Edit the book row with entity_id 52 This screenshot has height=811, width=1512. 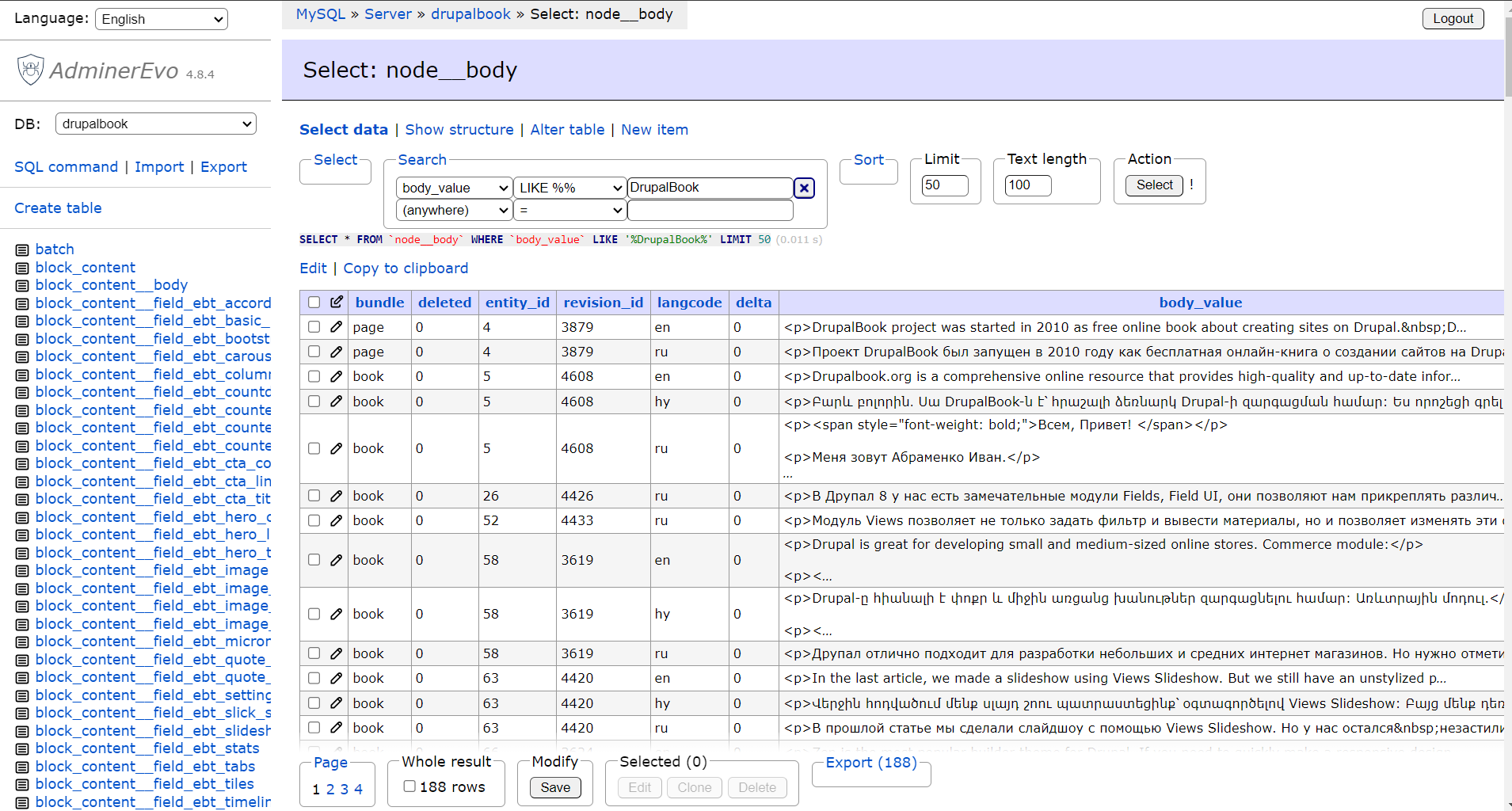point(337,520)
